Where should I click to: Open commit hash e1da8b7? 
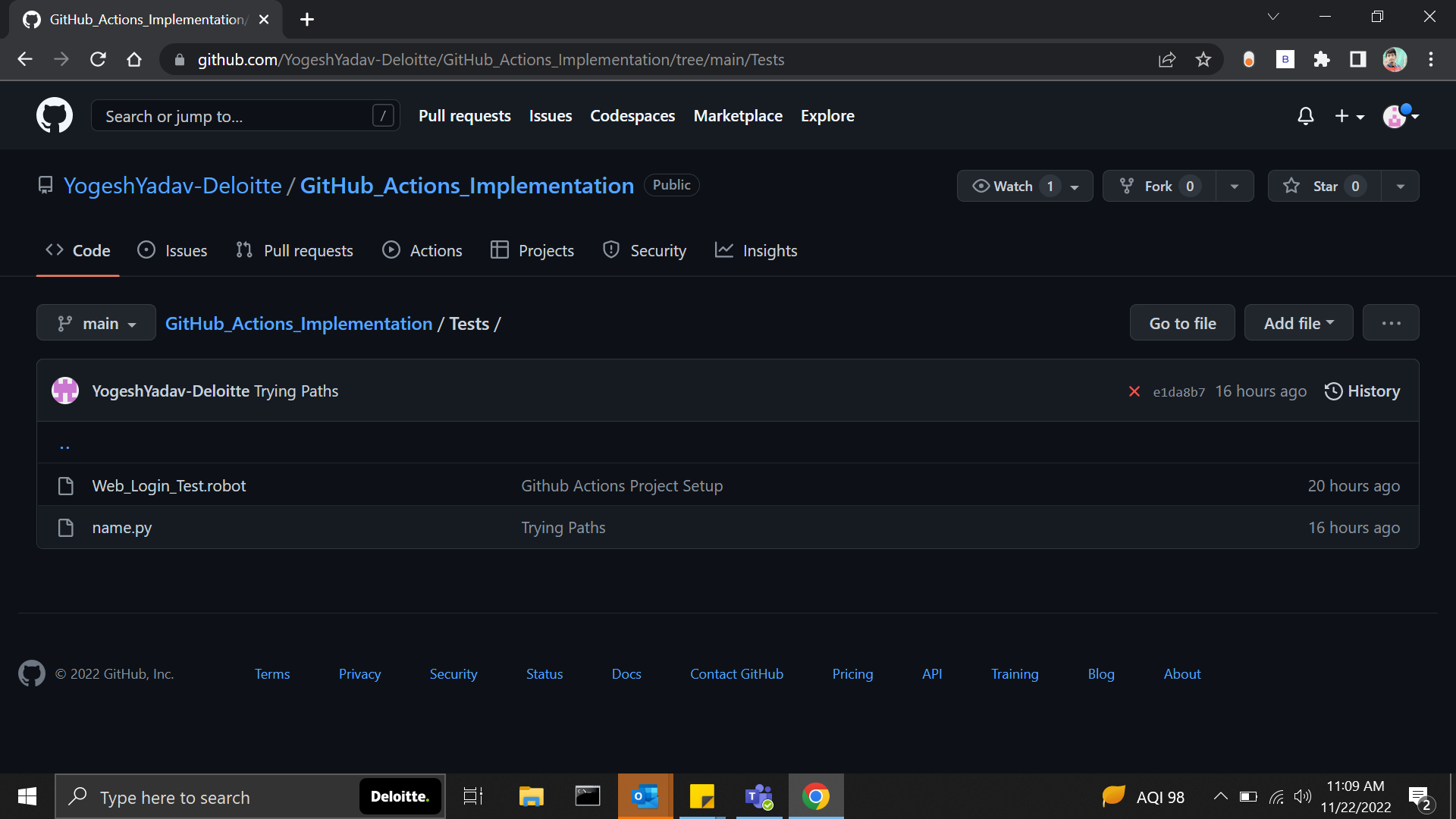[1178, 392]
